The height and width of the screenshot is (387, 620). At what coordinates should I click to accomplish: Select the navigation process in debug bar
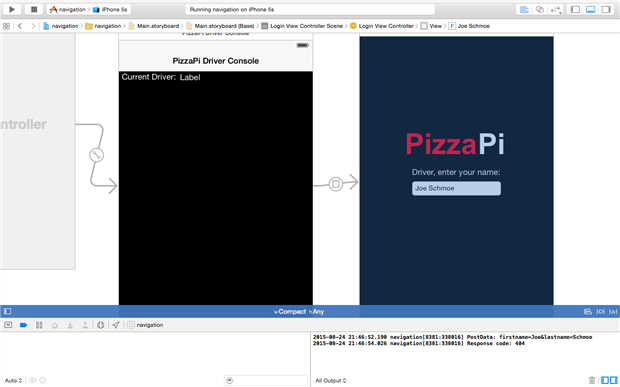click(x=146, y=325)
